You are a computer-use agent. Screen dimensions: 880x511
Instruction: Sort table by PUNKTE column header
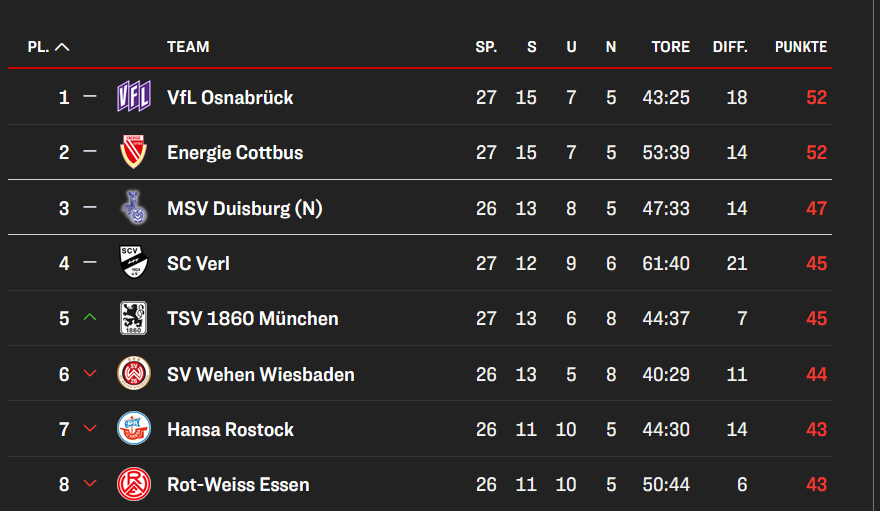800,47
